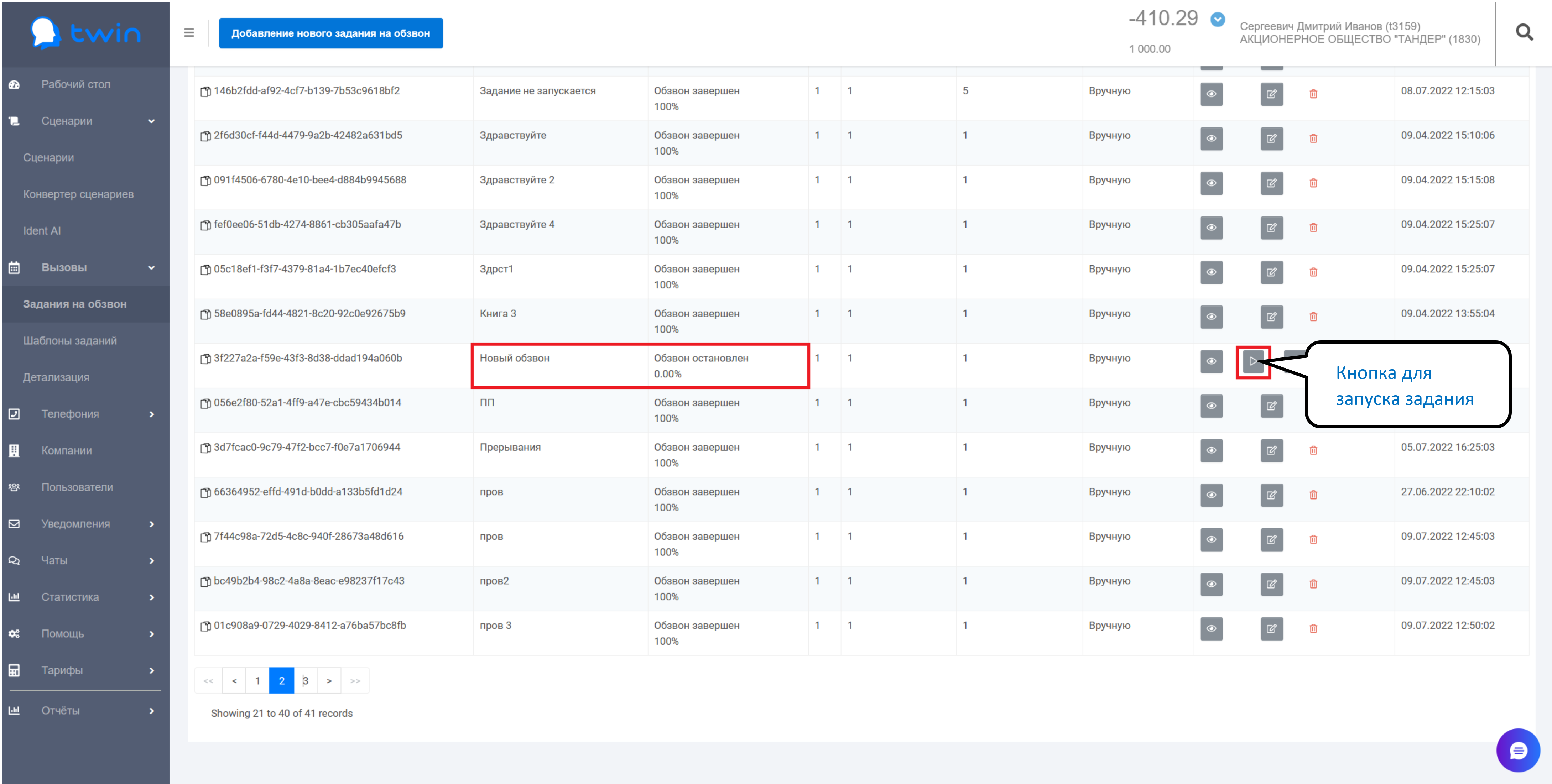The width and height of the screenshot is (1552, 784).
Task: Edit the Прерывания task
Action: pyautogui.click(x=1271, y=450)
